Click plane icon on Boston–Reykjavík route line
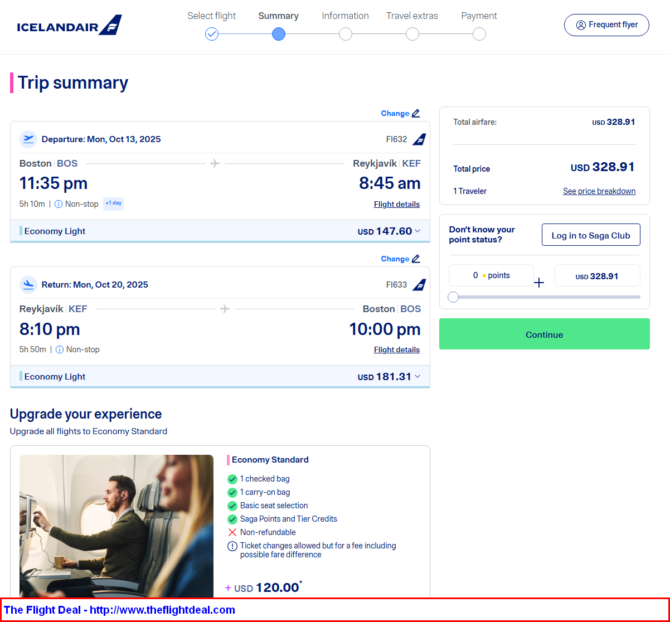The width and height of the screenshot is (670, 622). click(215, 163)
